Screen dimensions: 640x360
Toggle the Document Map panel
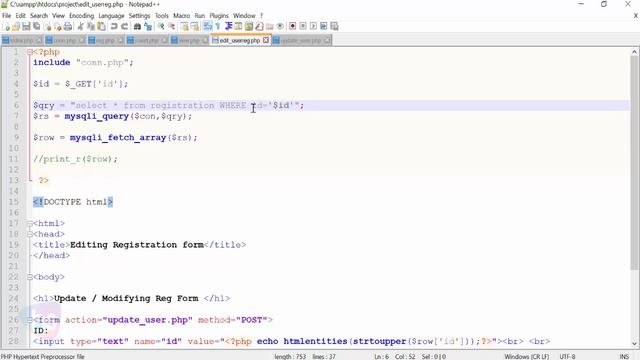pos(249,27)
